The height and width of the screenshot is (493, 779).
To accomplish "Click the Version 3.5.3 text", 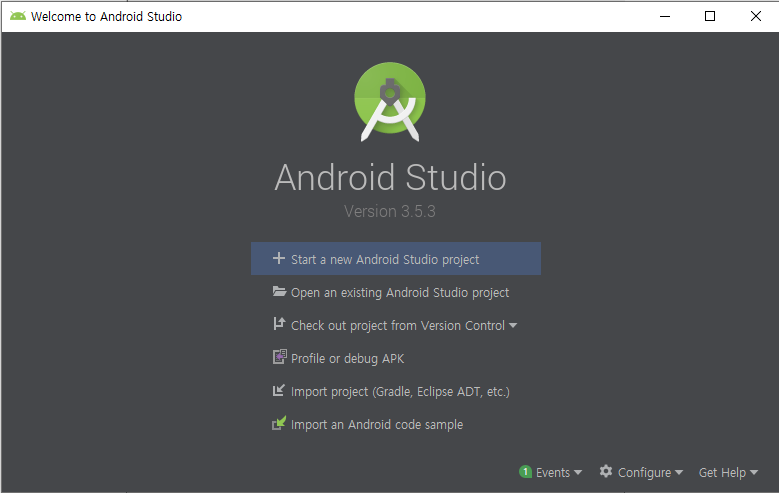I will pos(390,211).
